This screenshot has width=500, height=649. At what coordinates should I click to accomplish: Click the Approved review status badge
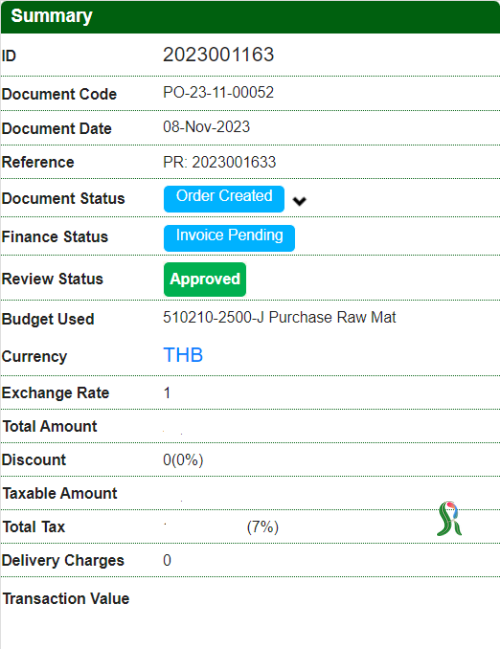(x=205, y=279)
